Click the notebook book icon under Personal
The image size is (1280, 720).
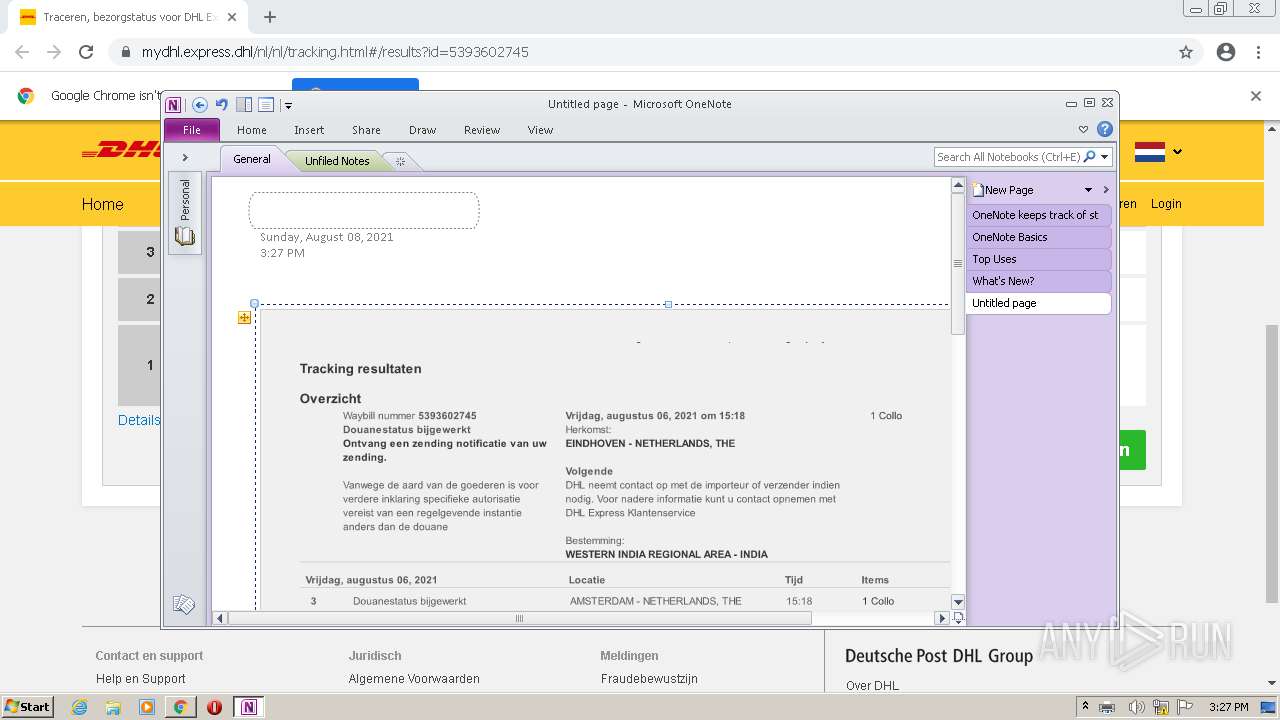click(185, 236)
